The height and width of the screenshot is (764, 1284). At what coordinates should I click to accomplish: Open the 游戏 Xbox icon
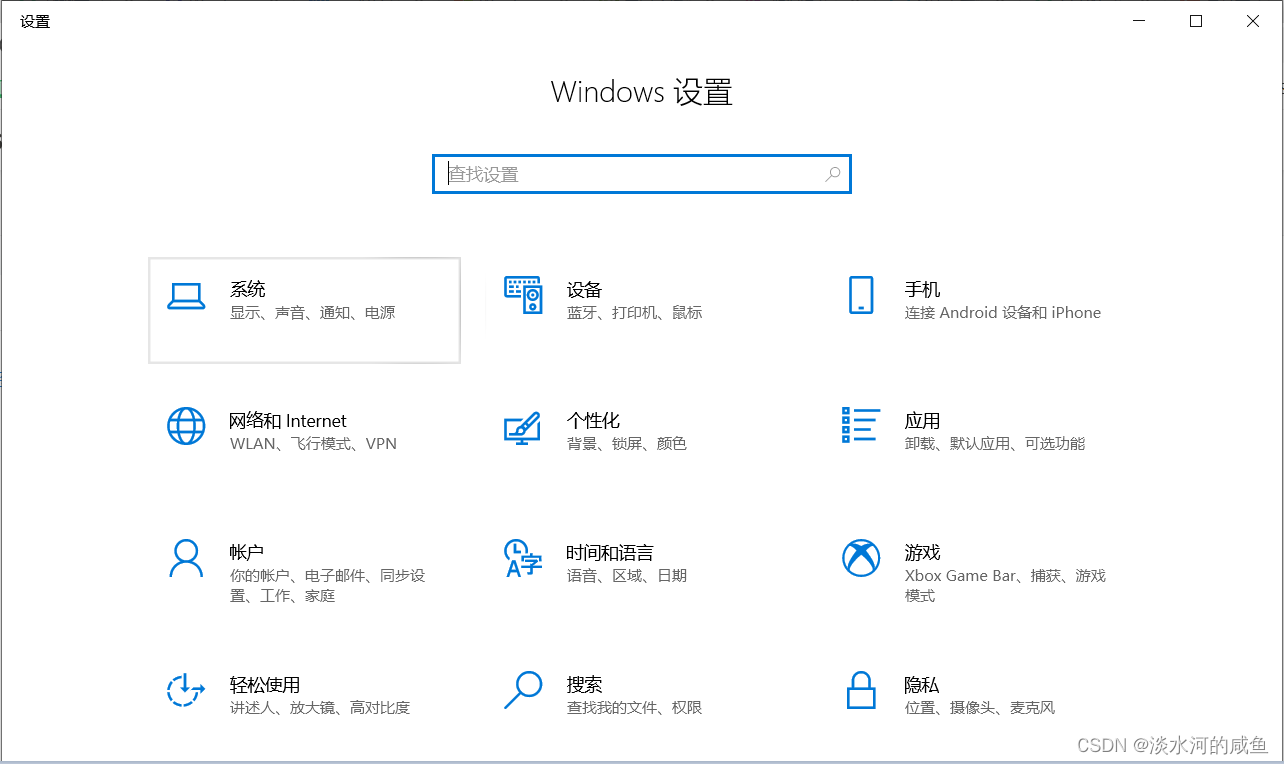861,558
